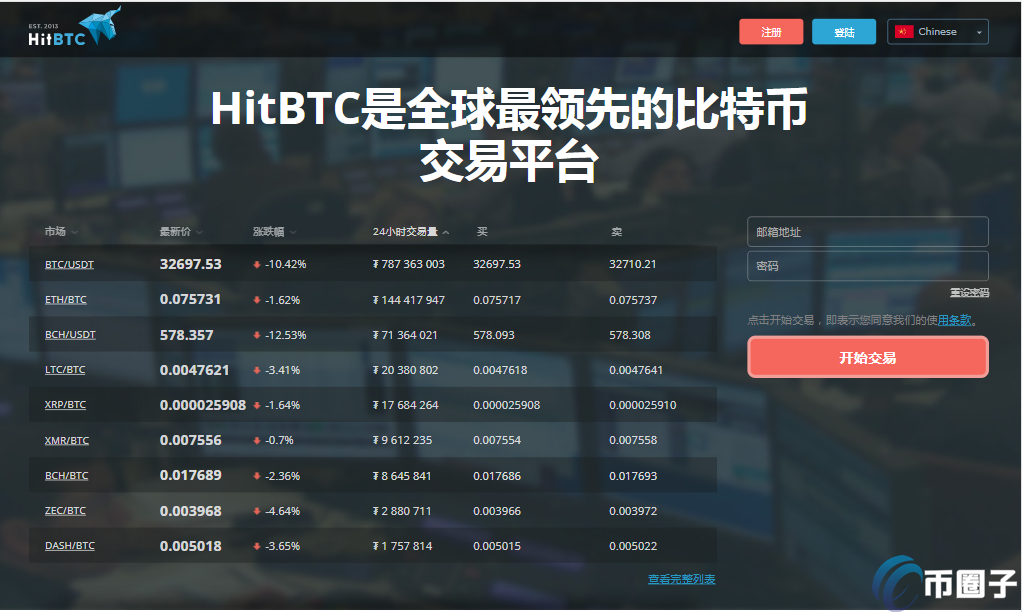
Task: Click the down arrow beside -1.64%
Action: point(257,405)
